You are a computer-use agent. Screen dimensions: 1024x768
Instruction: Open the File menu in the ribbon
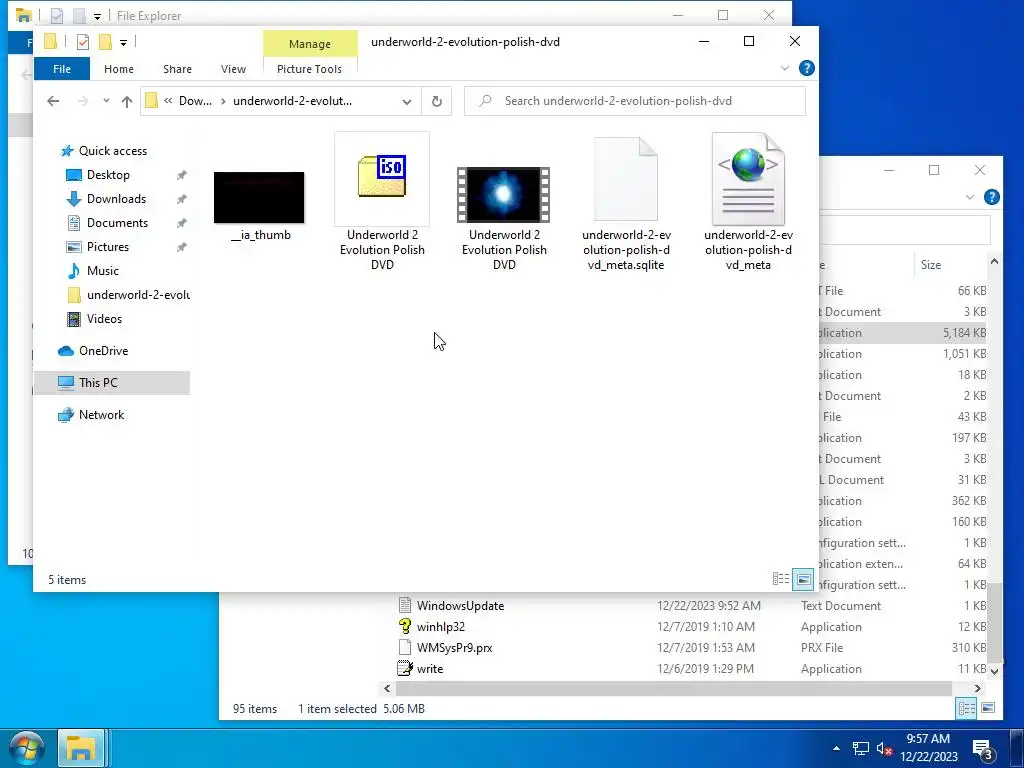coord(61,69)
